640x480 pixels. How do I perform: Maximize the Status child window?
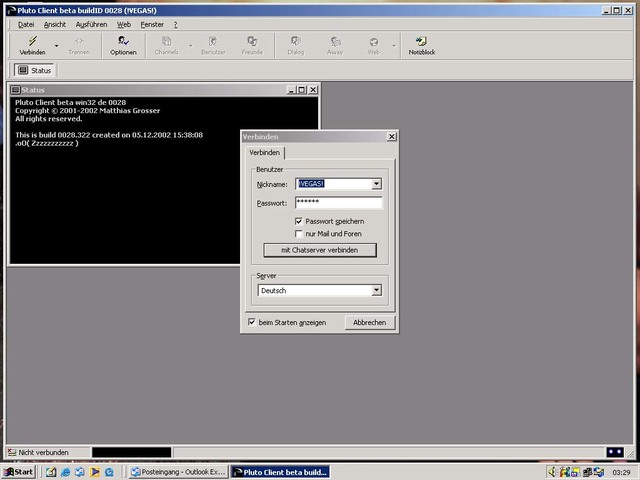[302, 90]
